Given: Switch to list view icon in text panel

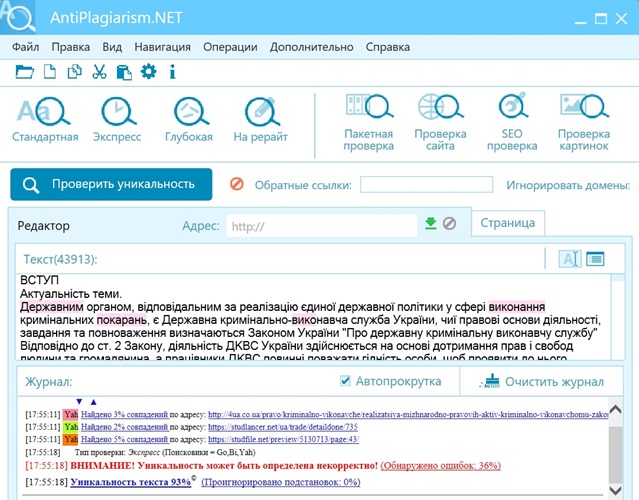Looking at the screenshot, I should coord(595,259).
